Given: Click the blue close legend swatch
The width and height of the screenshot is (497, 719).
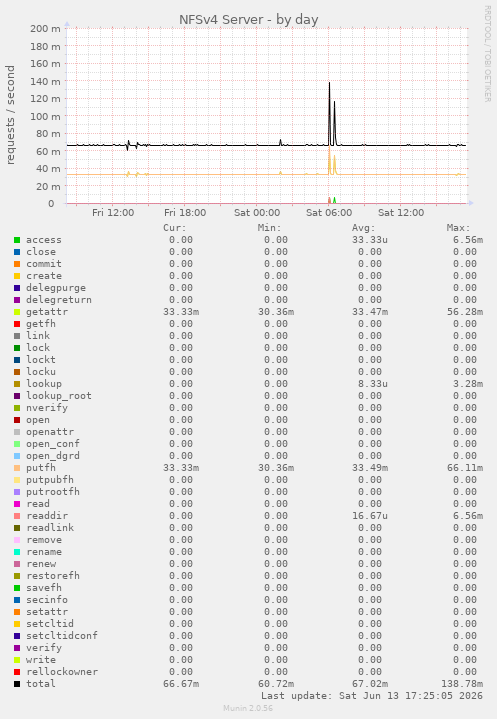Looking at the screenshot, I should (x=17, y=252).
